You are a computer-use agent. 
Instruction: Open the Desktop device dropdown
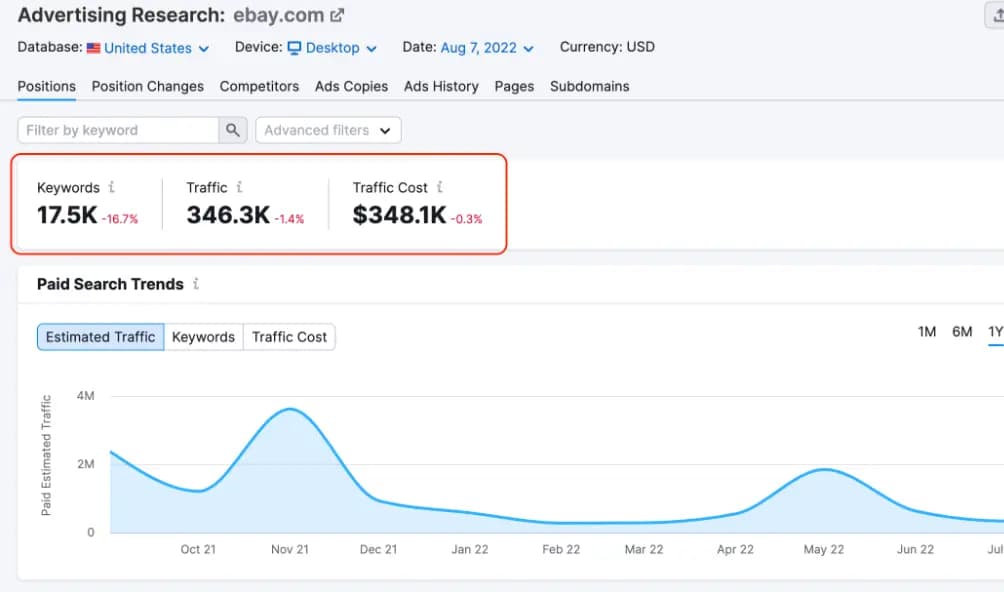(332, 48)
